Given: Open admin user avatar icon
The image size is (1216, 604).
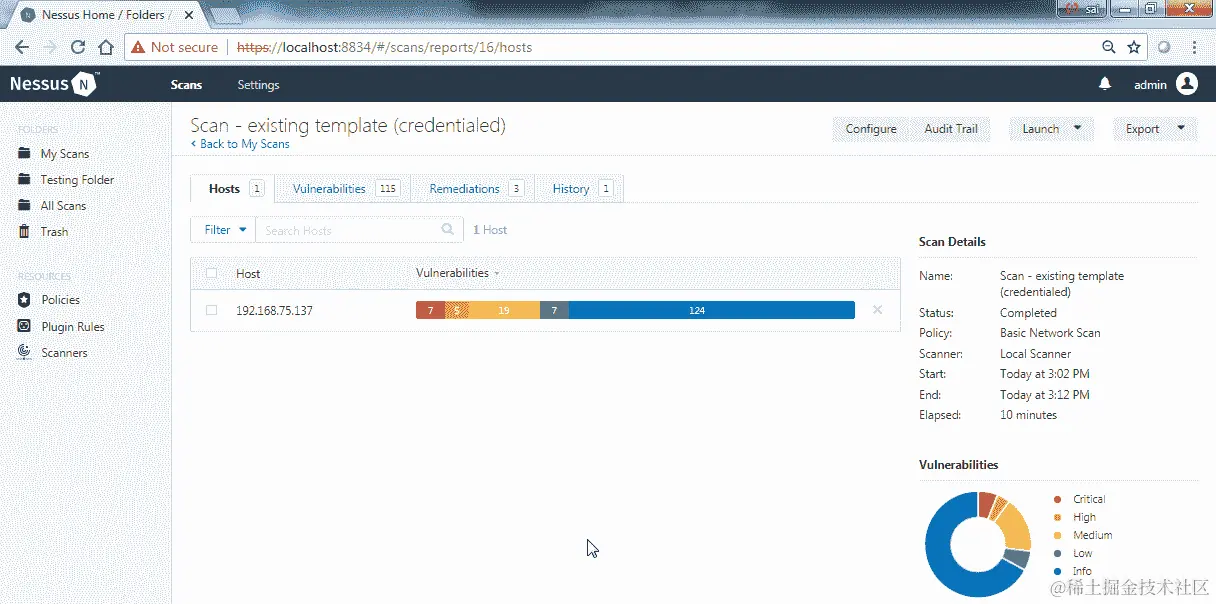Looking at the screenshot, I should pos(1187,84).
